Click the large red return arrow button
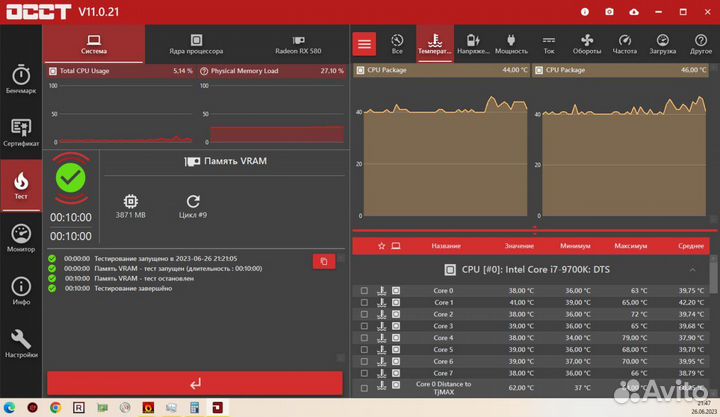Viewport: 720px width, 417px height. coord(195,383)
